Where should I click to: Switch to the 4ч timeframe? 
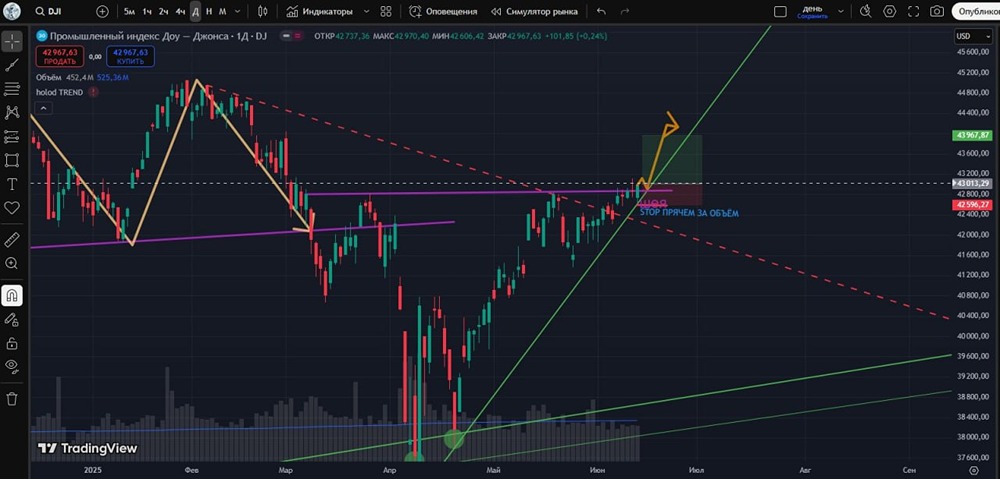(180, 11)
